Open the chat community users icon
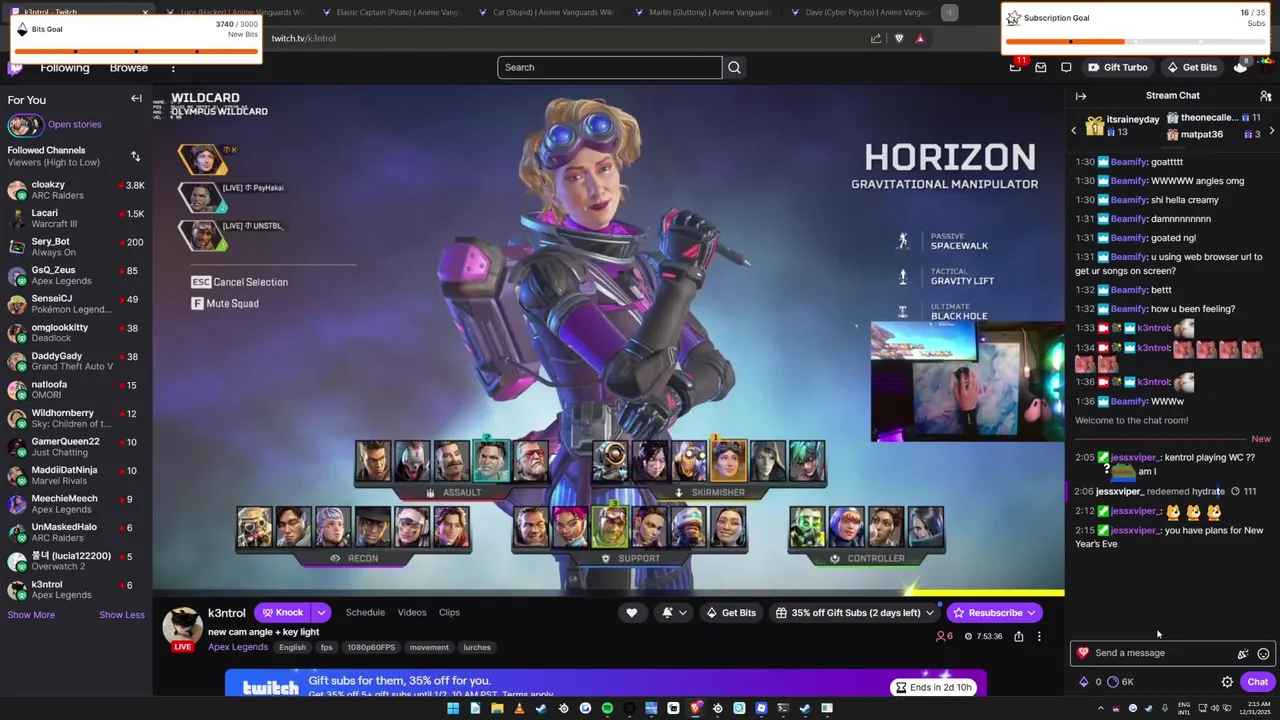This screenshot has height=720, width=1280. coord(1265,96)
